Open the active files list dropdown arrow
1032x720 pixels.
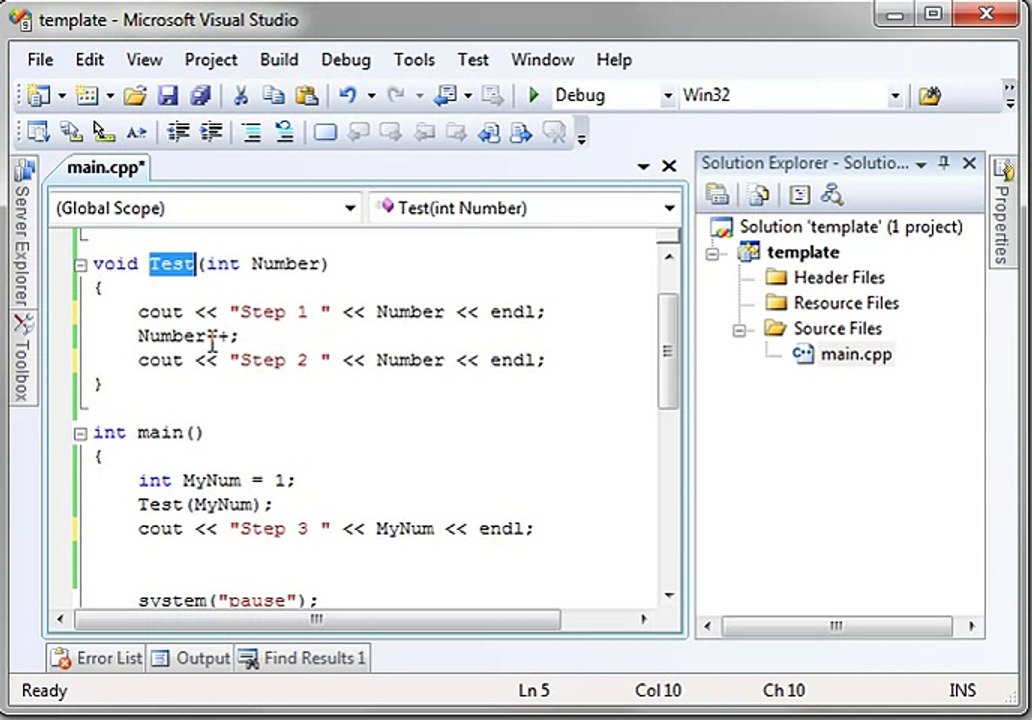[644, 167]
